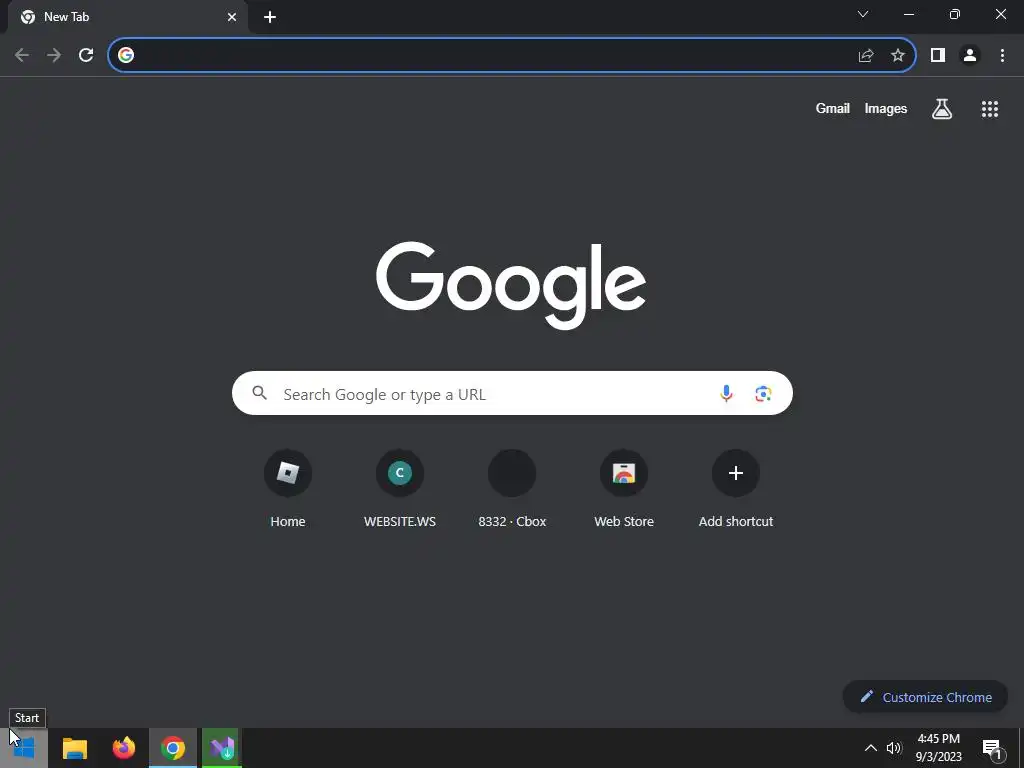Screen dimensions: 1024x768
Task: Open Visual Studio Installer in taskbar
Action: tap(222, 748)
